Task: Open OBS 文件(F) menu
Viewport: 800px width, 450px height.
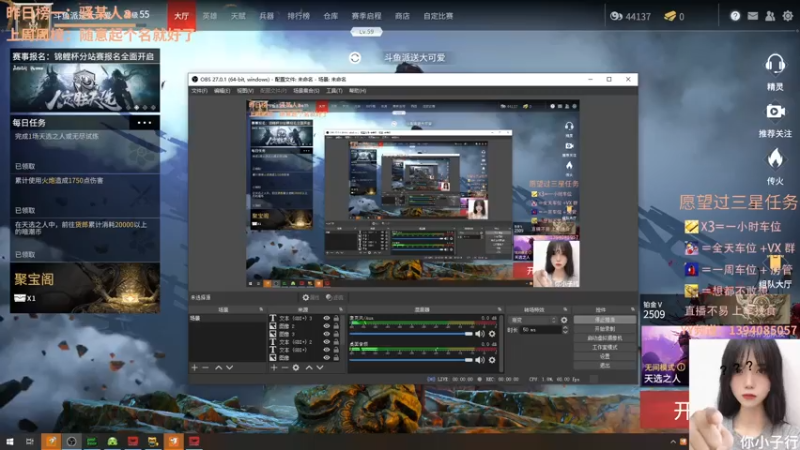Action: (199, 91)
